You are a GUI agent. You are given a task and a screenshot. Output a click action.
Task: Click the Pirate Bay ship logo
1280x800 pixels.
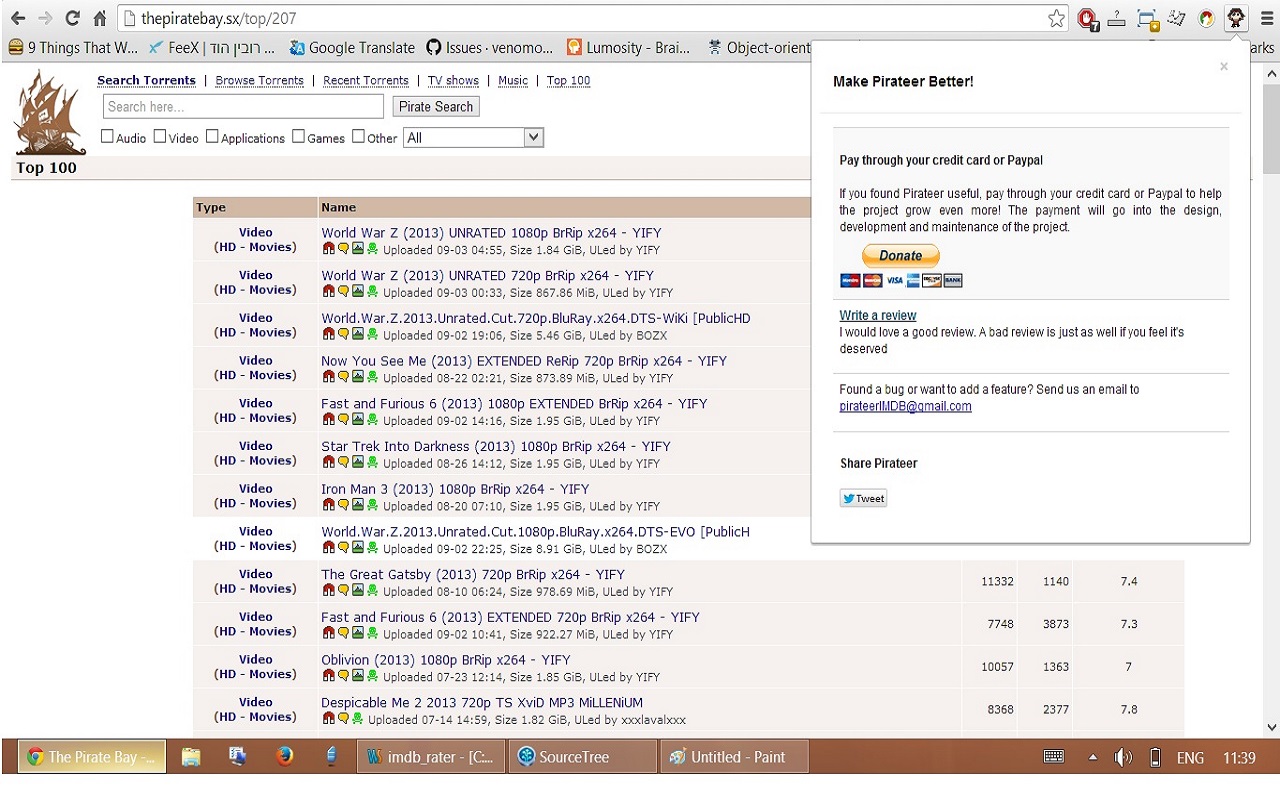pyautogui.click(x=48, y=112)
